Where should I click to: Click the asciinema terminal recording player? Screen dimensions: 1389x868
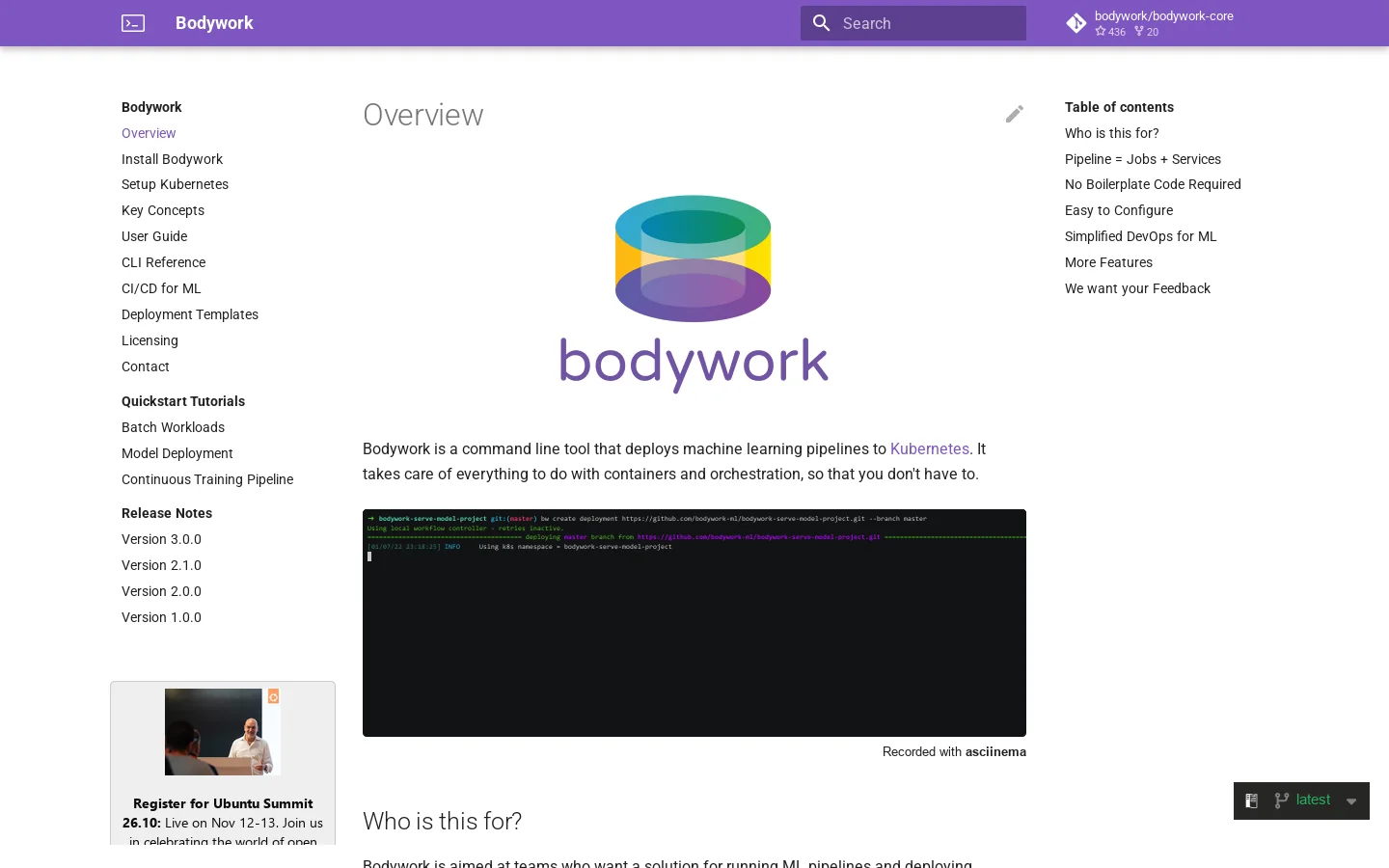[x=694, y=623]
